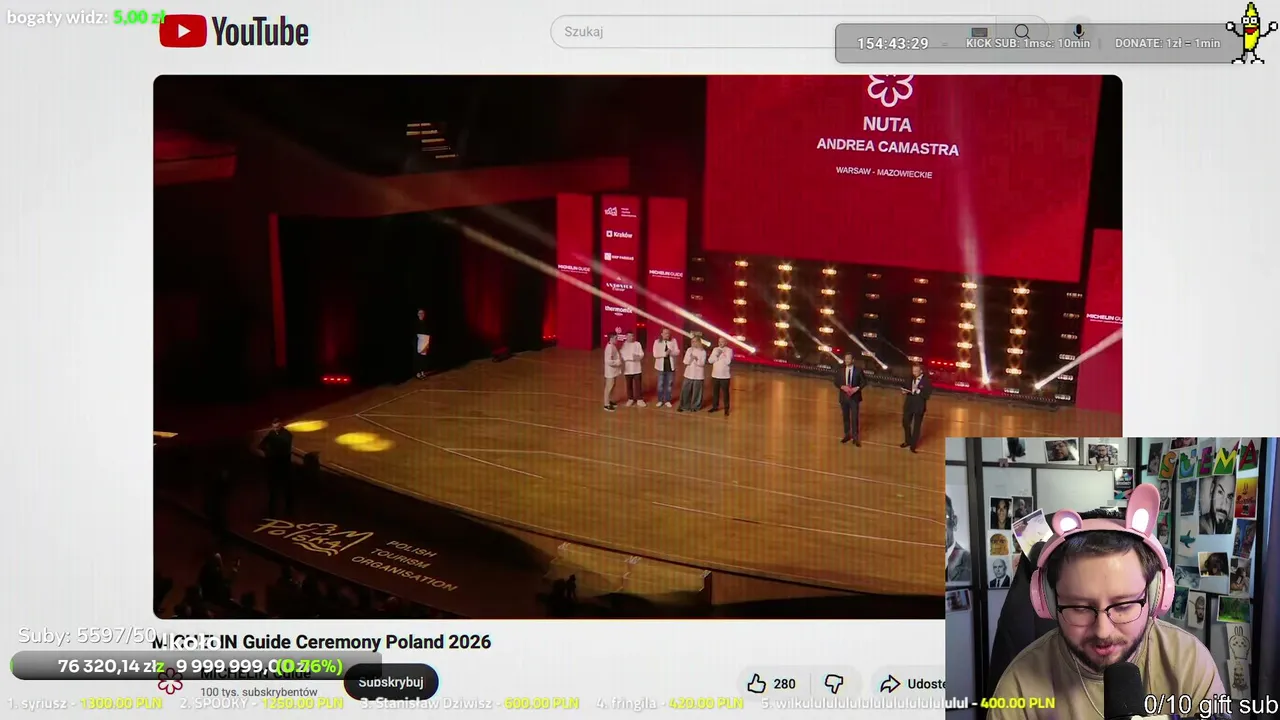Subscribe with the Subskrybuj button

coord(391,682)
